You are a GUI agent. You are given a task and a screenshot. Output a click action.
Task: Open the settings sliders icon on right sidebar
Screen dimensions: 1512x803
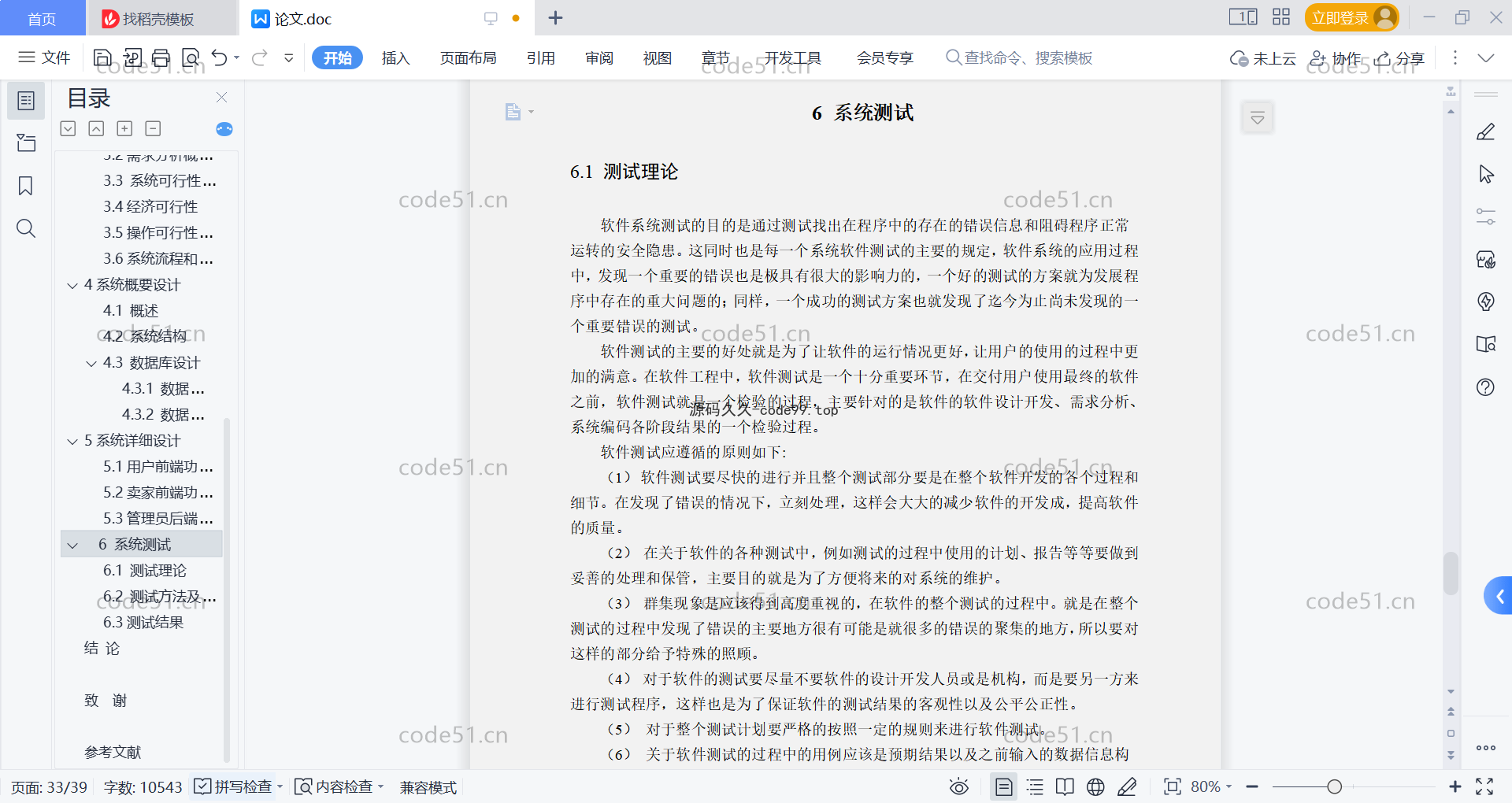pyautogui.click(x=1486, y=216)
